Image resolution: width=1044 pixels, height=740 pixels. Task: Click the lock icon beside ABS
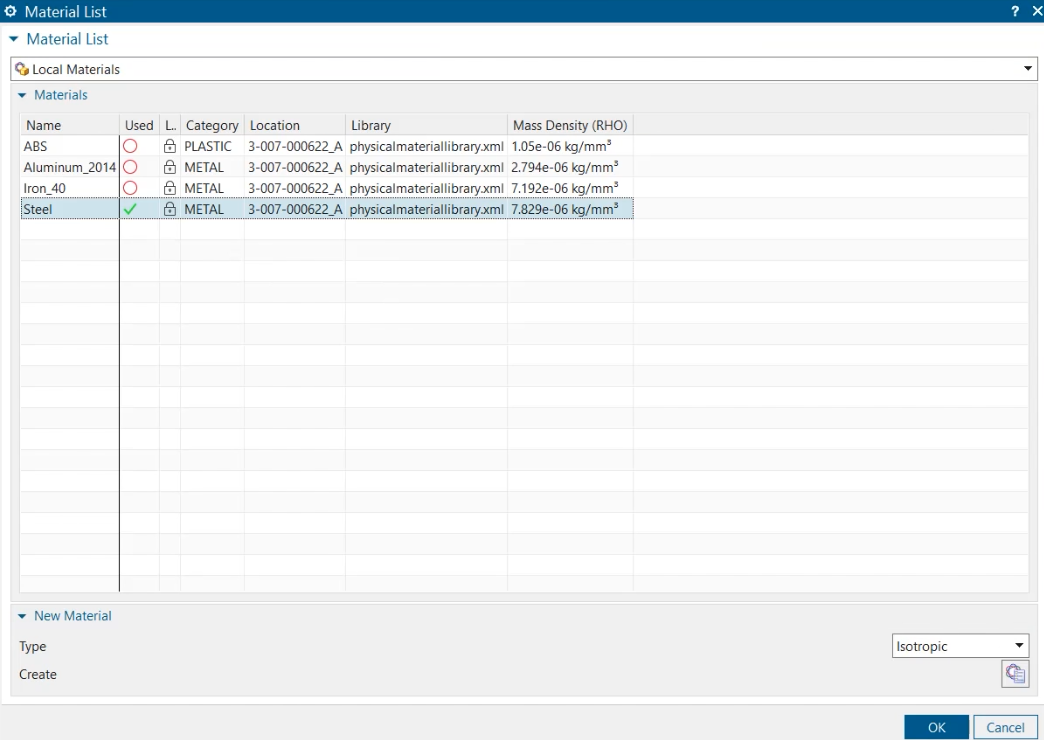[x=169, y=146]
